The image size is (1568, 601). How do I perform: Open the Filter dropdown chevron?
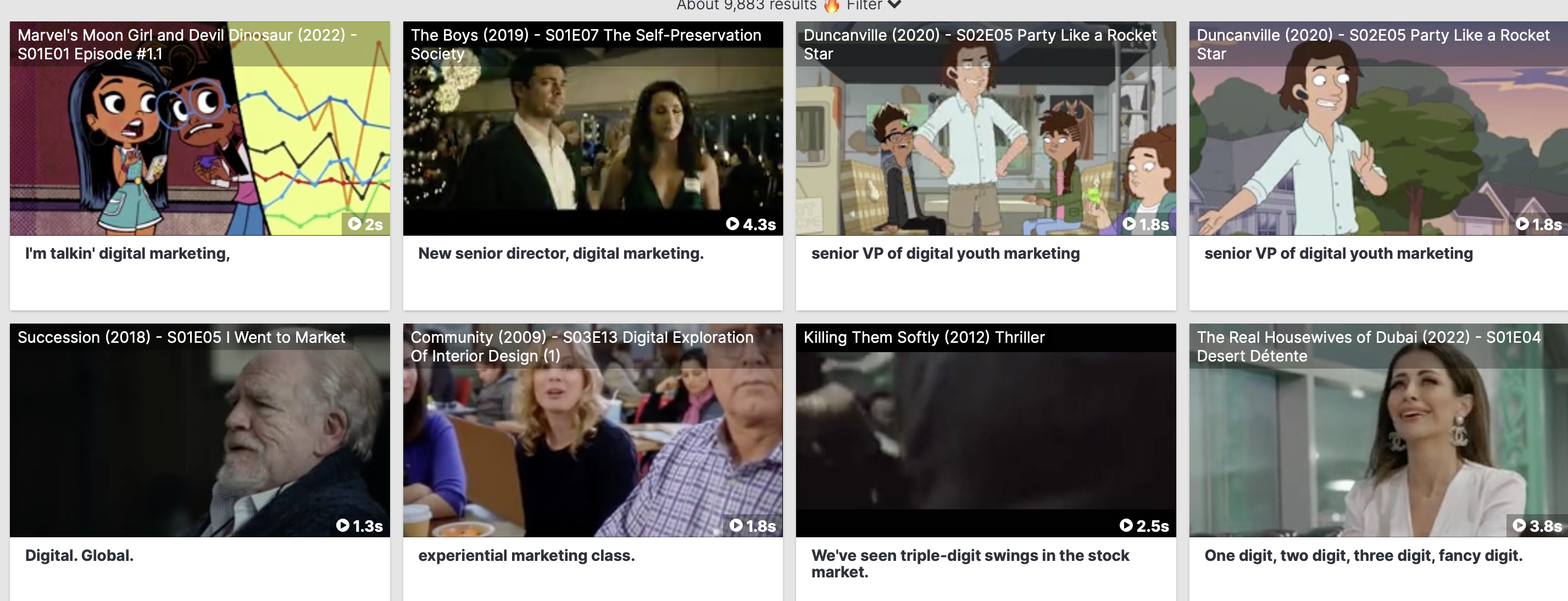(x=893, y=4)
